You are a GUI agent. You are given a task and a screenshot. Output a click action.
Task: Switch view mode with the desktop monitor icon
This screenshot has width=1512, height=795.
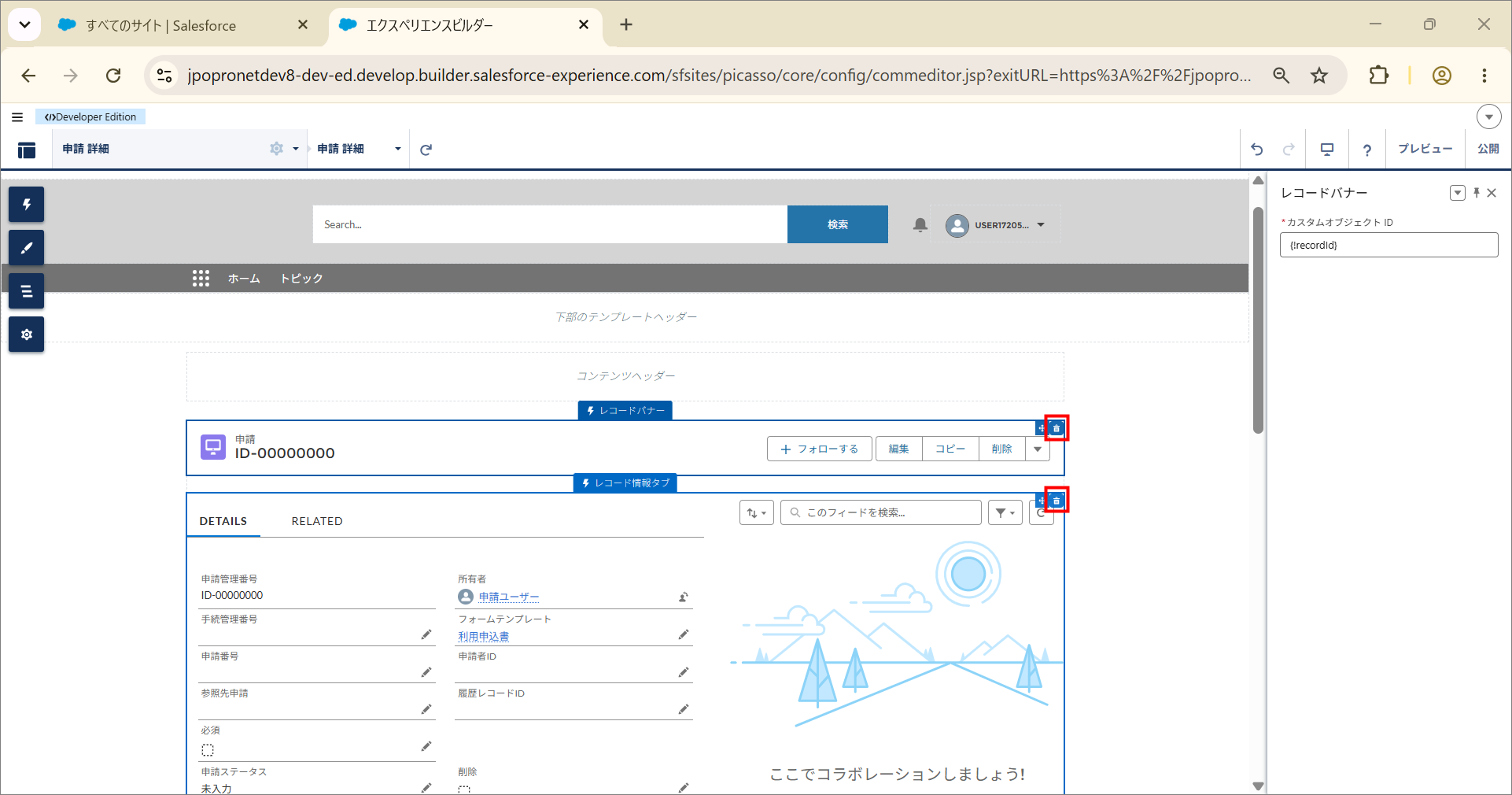1327,150
